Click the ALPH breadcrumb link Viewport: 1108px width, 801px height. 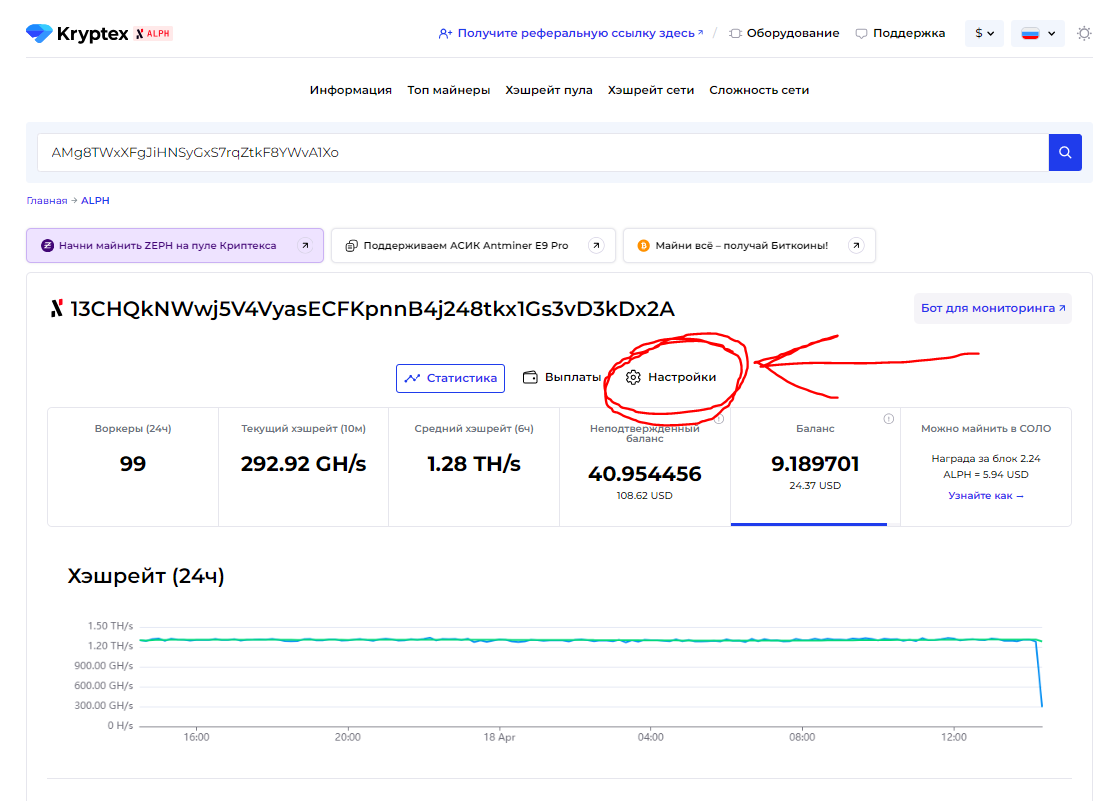click(x=95, y=201)
